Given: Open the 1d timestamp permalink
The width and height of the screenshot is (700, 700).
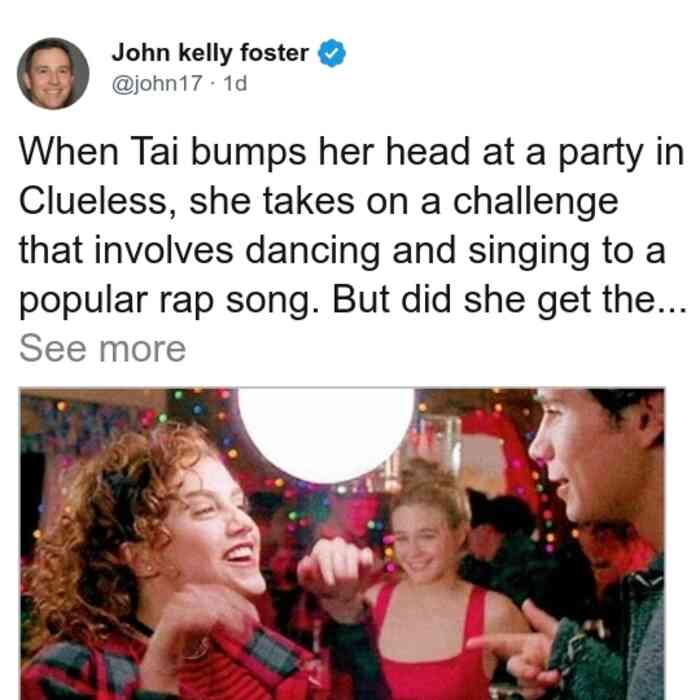Looking at the screenshot, I should [x=235, y=83].
